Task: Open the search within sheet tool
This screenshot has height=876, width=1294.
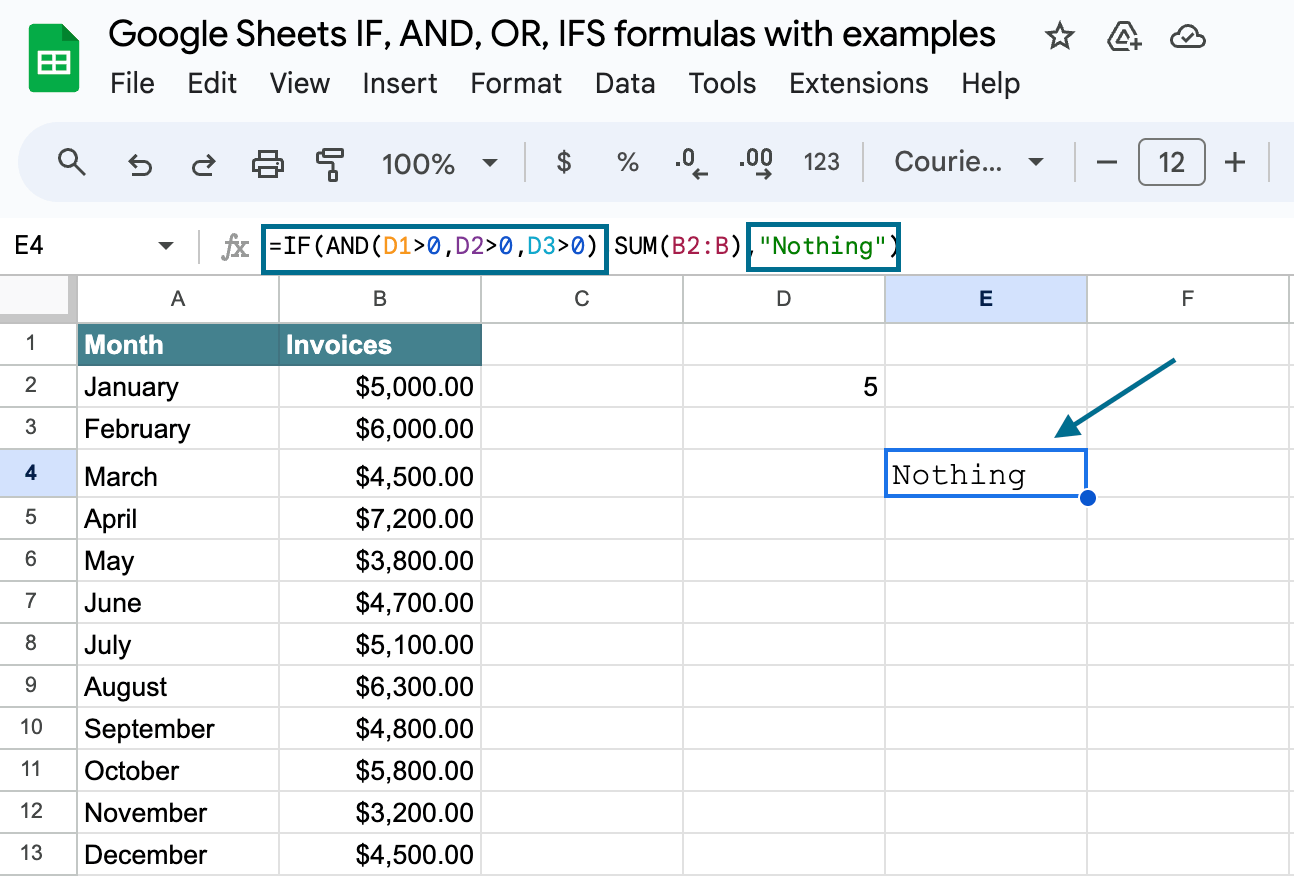Action: pos(71,162)
